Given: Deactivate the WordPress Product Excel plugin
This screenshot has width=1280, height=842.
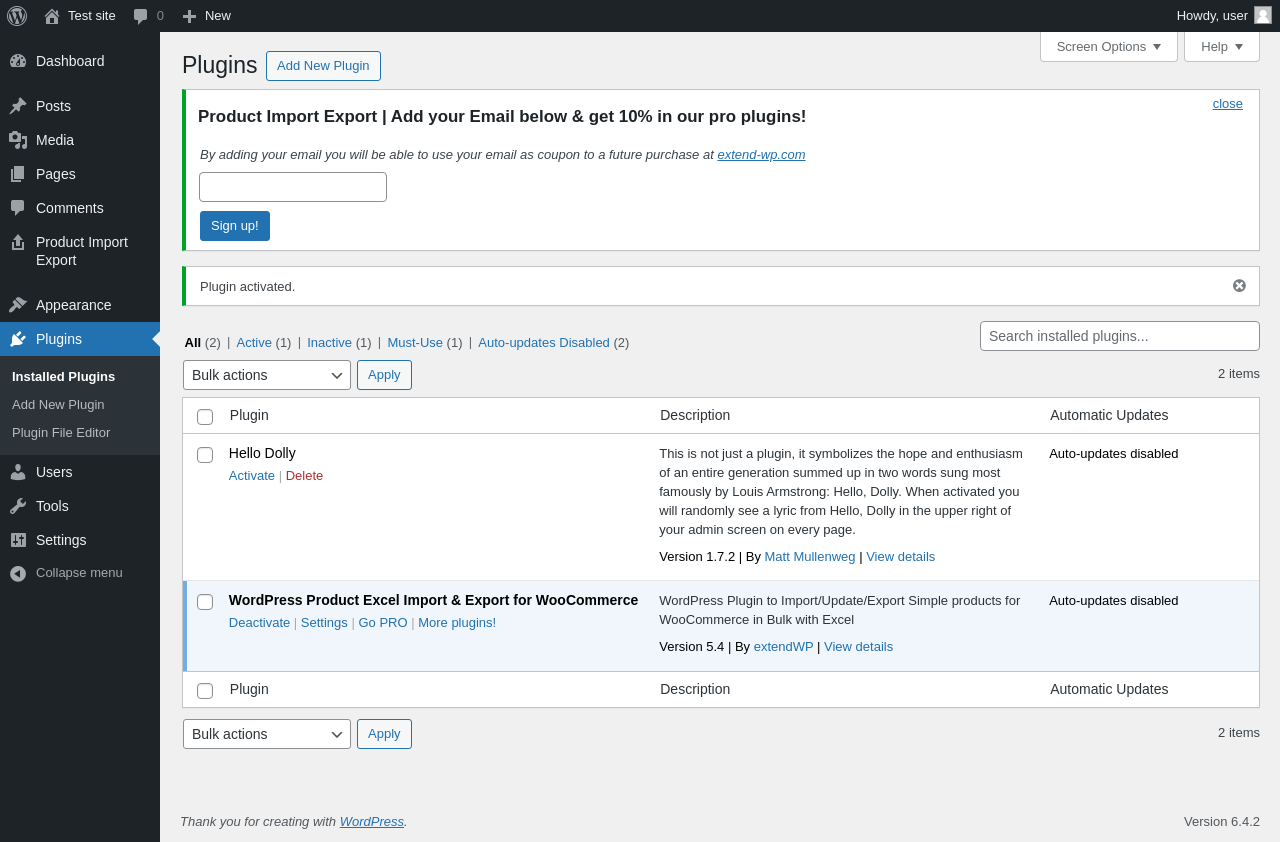Looking at the screenshot, I should pyautogui.click(x=259, y=622).
